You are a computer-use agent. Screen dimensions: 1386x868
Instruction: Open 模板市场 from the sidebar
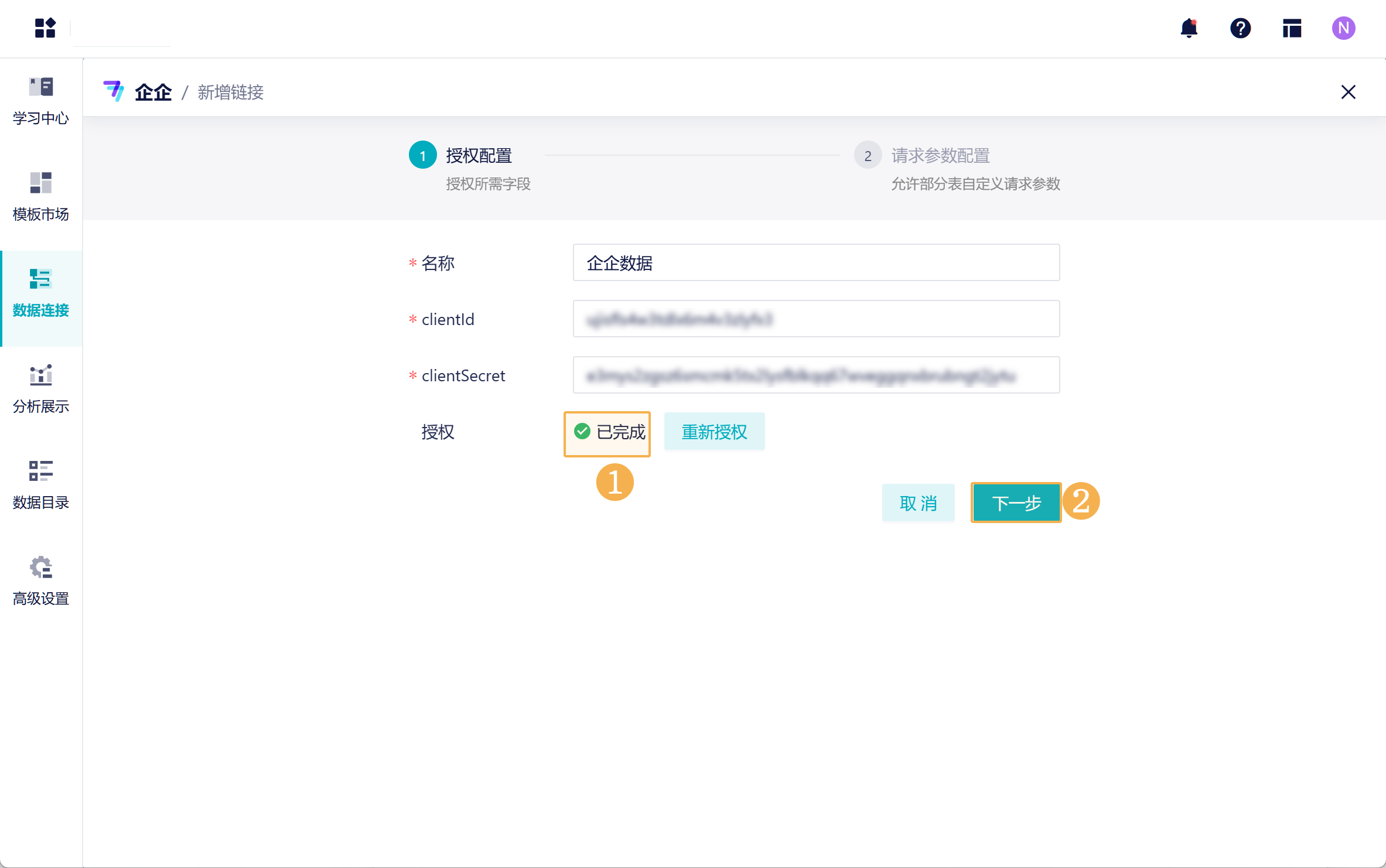[41, 197]
